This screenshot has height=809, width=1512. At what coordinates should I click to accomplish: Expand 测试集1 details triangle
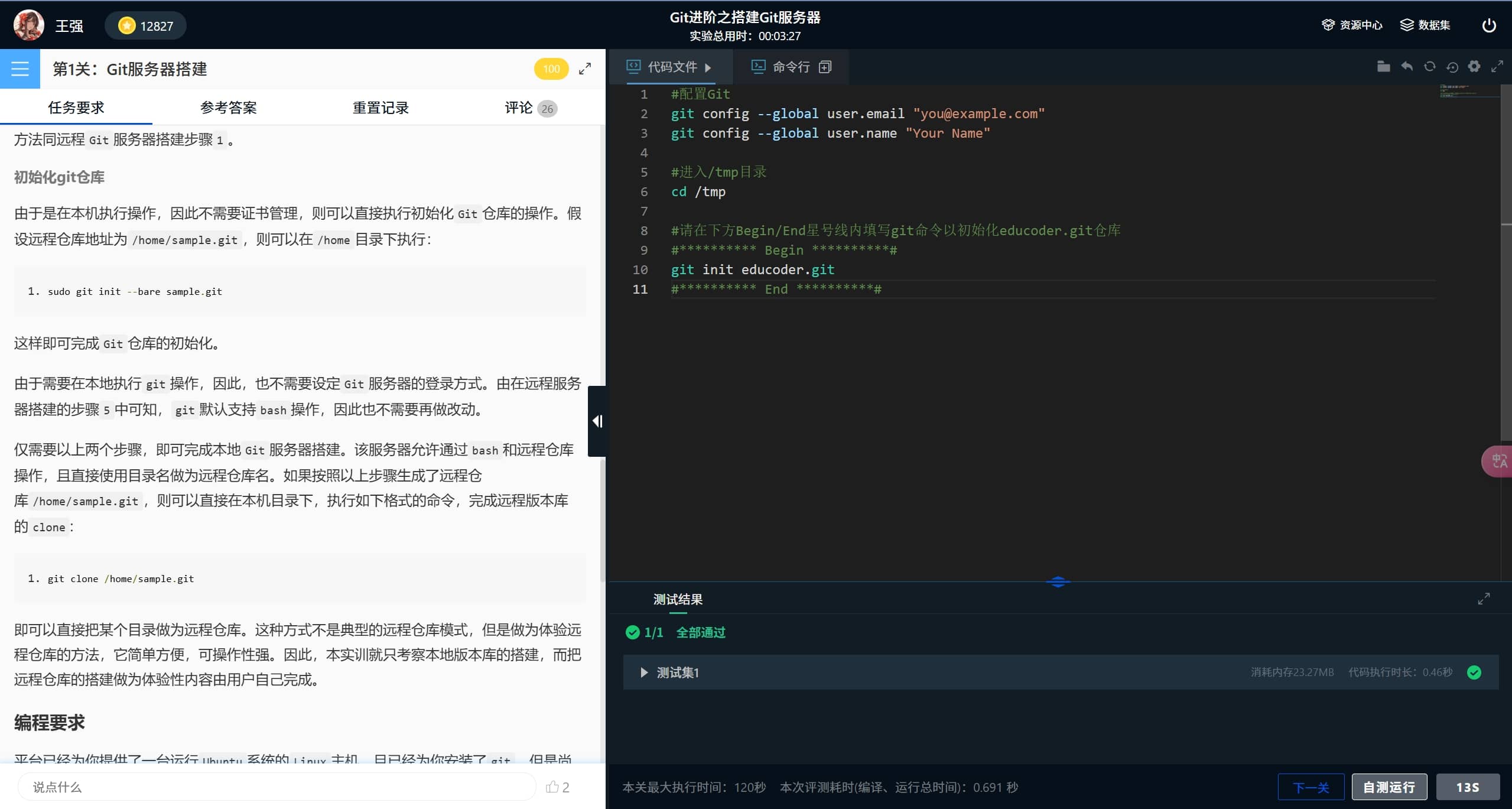(x=644, y=672)
